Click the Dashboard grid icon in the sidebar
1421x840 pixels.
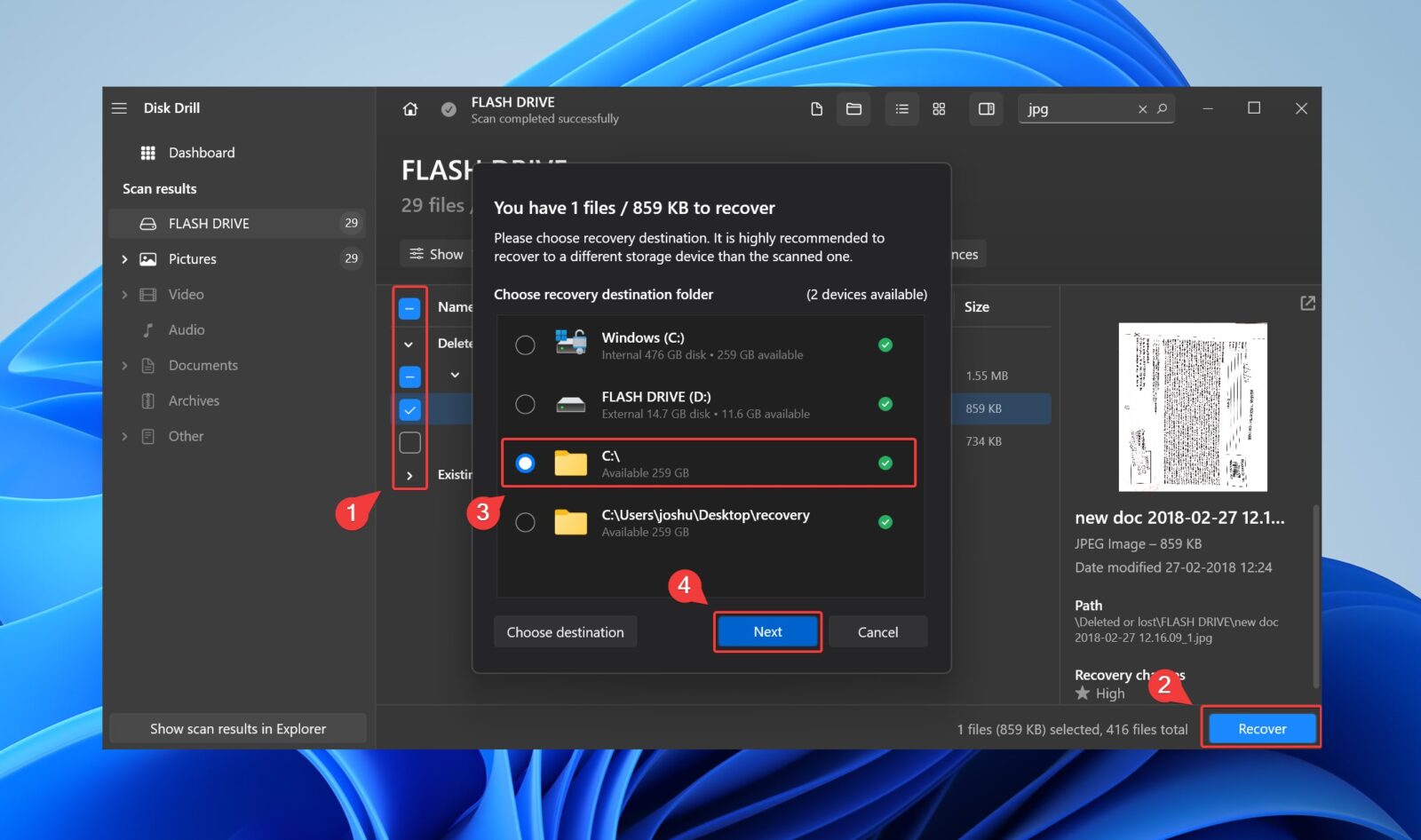tap(148, 152)
